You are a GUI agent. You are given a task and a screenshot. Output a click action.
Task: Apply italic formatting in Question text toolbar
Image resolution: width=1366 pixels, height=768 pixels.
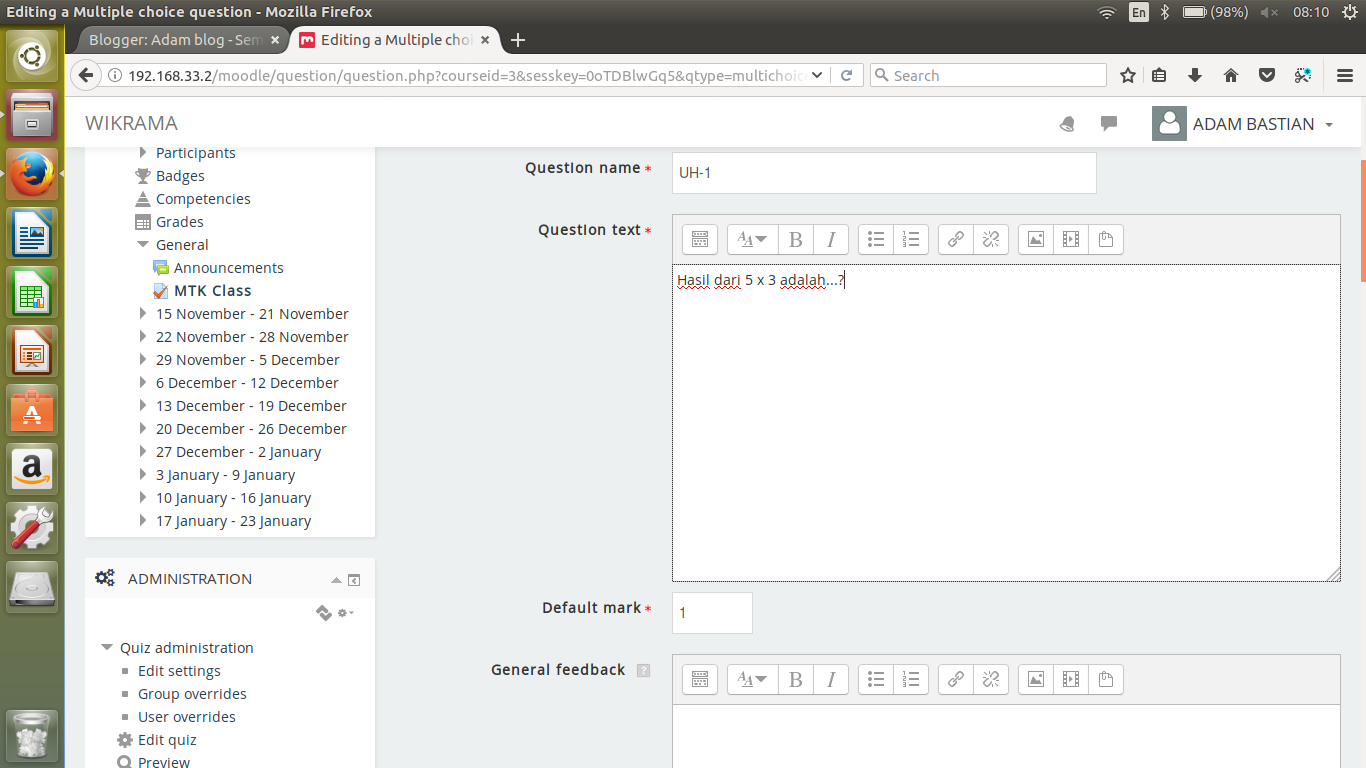831,239
